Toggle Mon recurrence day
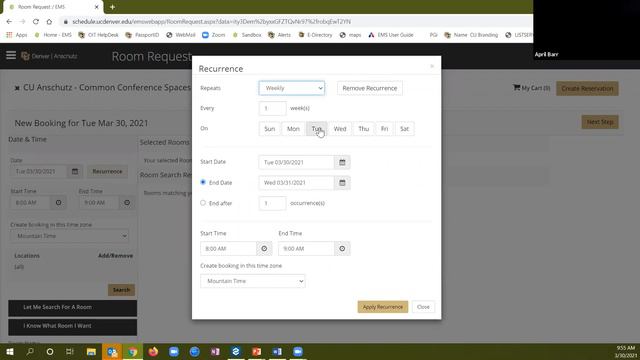 coord(293,129)
